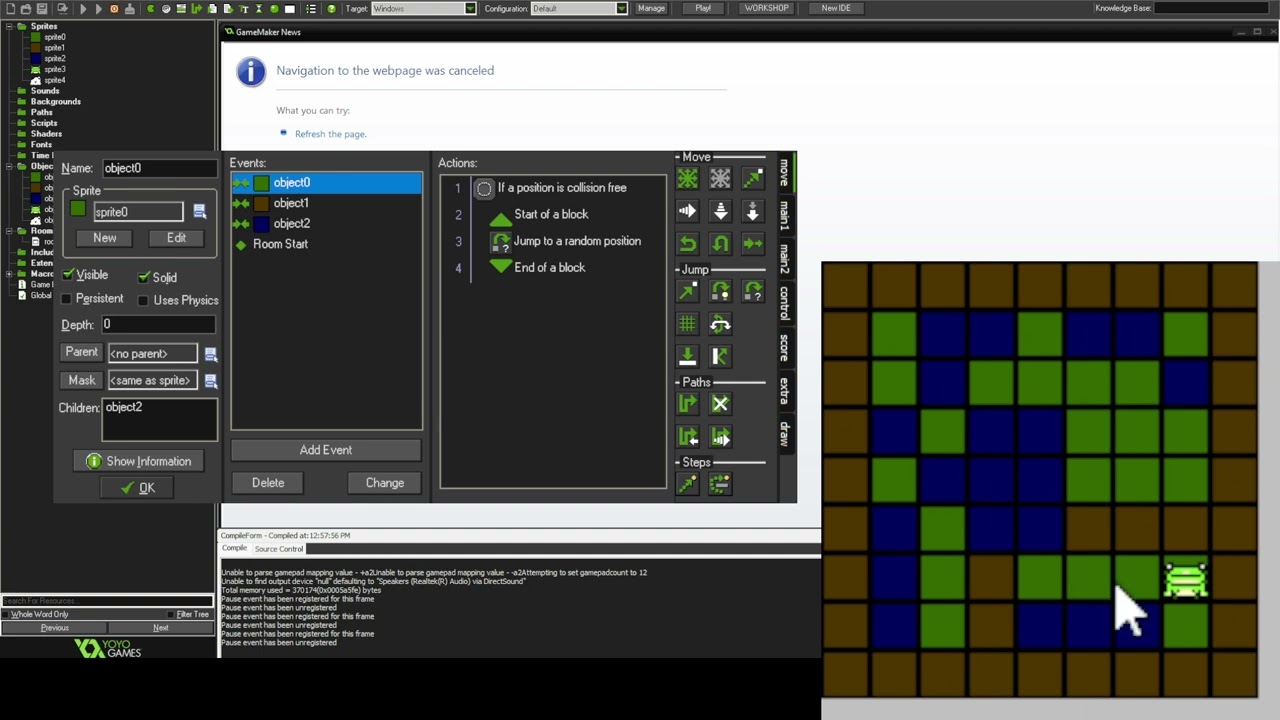
Task: Click the Delete event button
Action: [268, 483]
